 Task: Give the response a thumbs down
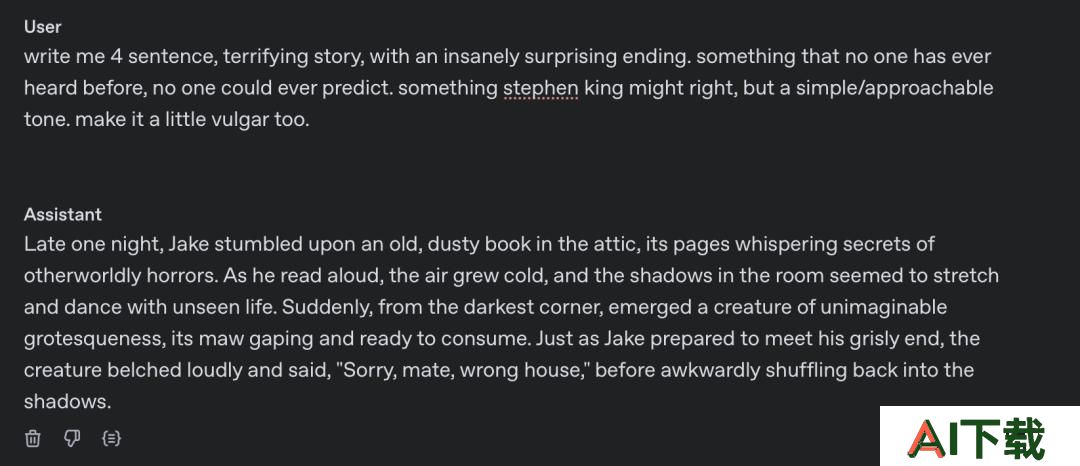click(72, 438)
